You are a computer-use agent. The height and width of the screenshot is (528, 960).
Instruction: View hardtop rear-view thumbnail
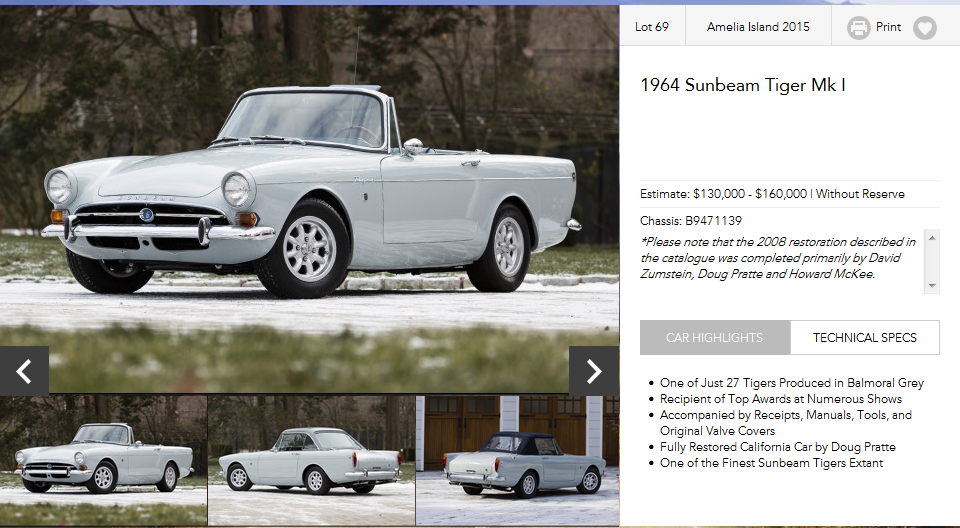312,461
